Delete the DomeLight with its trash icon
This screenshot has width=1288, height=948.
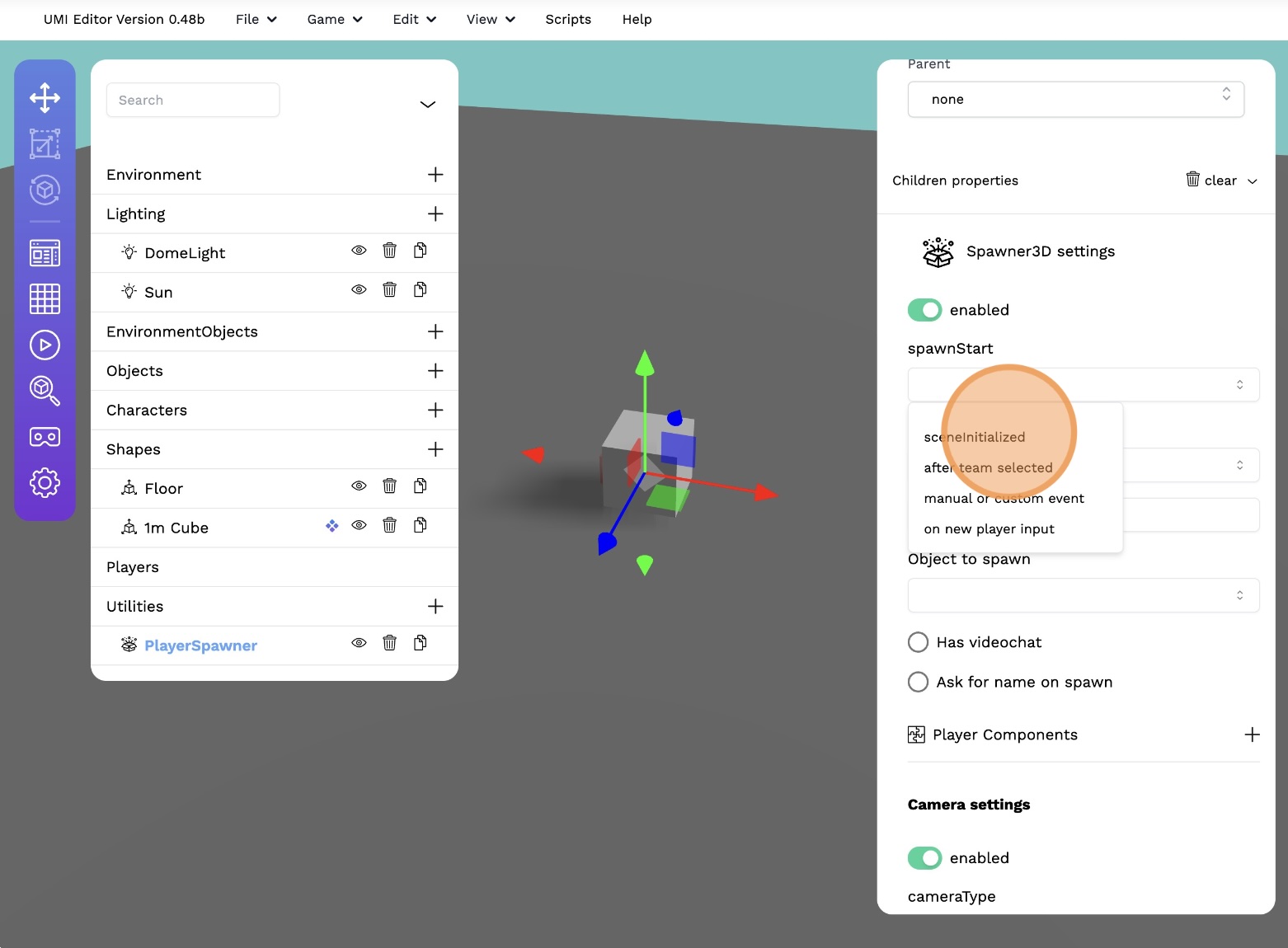coord(389,251)
